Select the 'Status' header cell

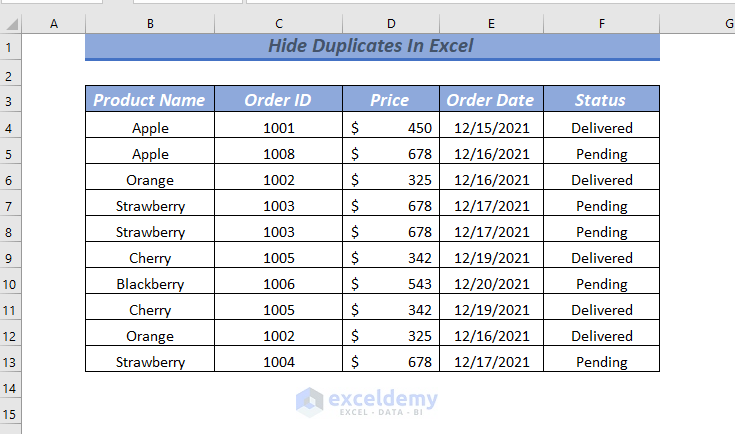click(601, 99)
